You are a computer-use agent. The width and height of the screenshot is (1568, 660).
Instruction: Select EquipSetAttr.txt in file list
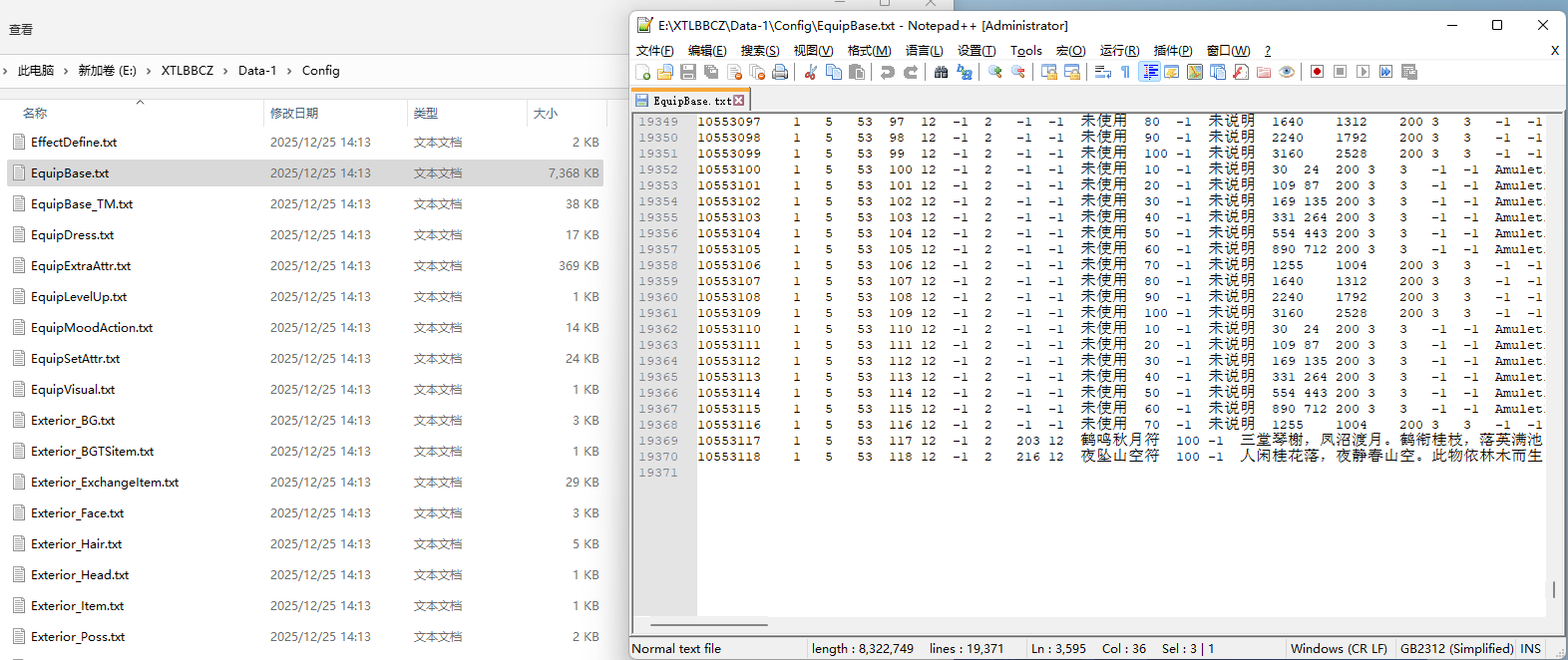tap(75, 359)
